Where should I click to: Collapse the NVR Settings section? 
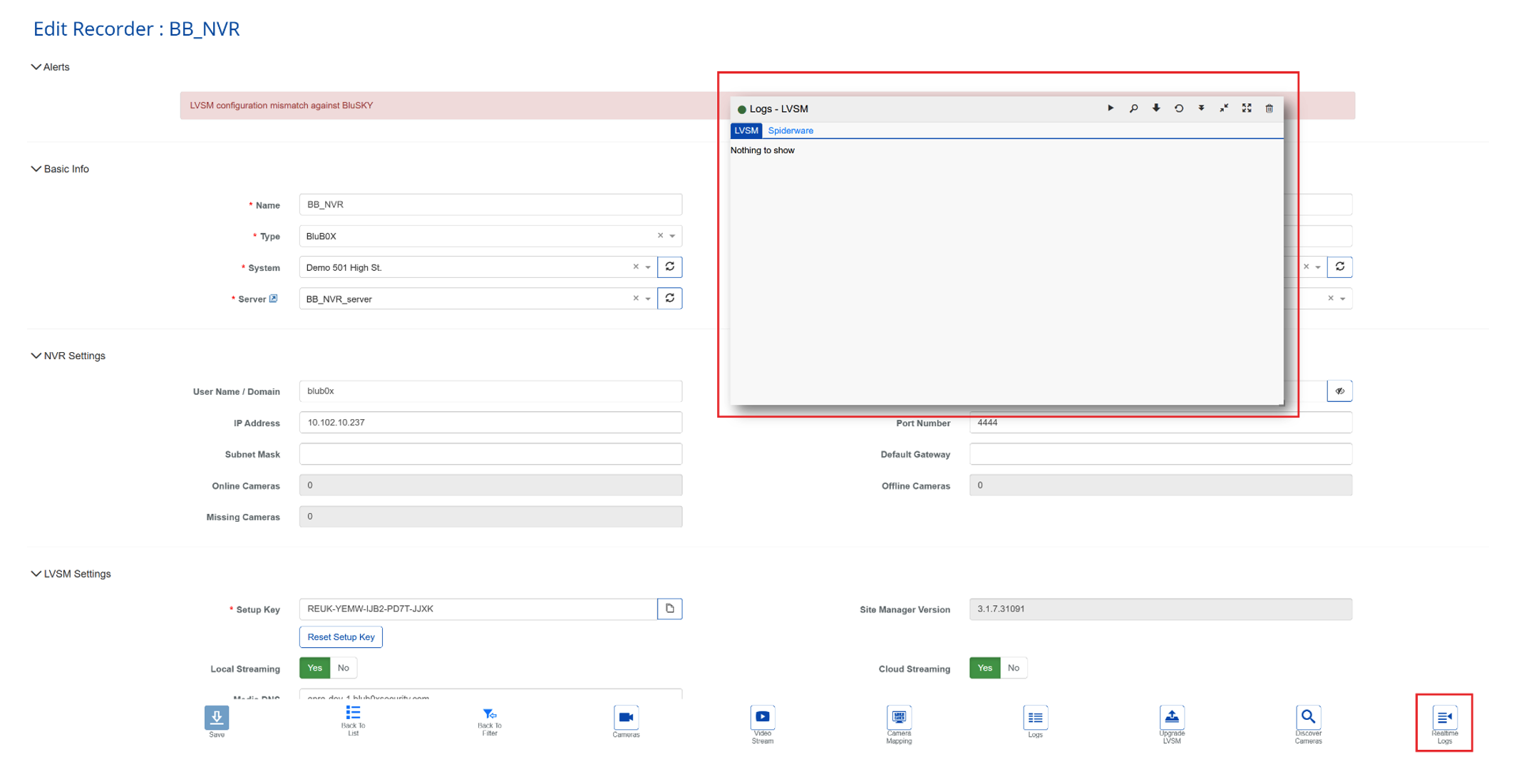36,356
